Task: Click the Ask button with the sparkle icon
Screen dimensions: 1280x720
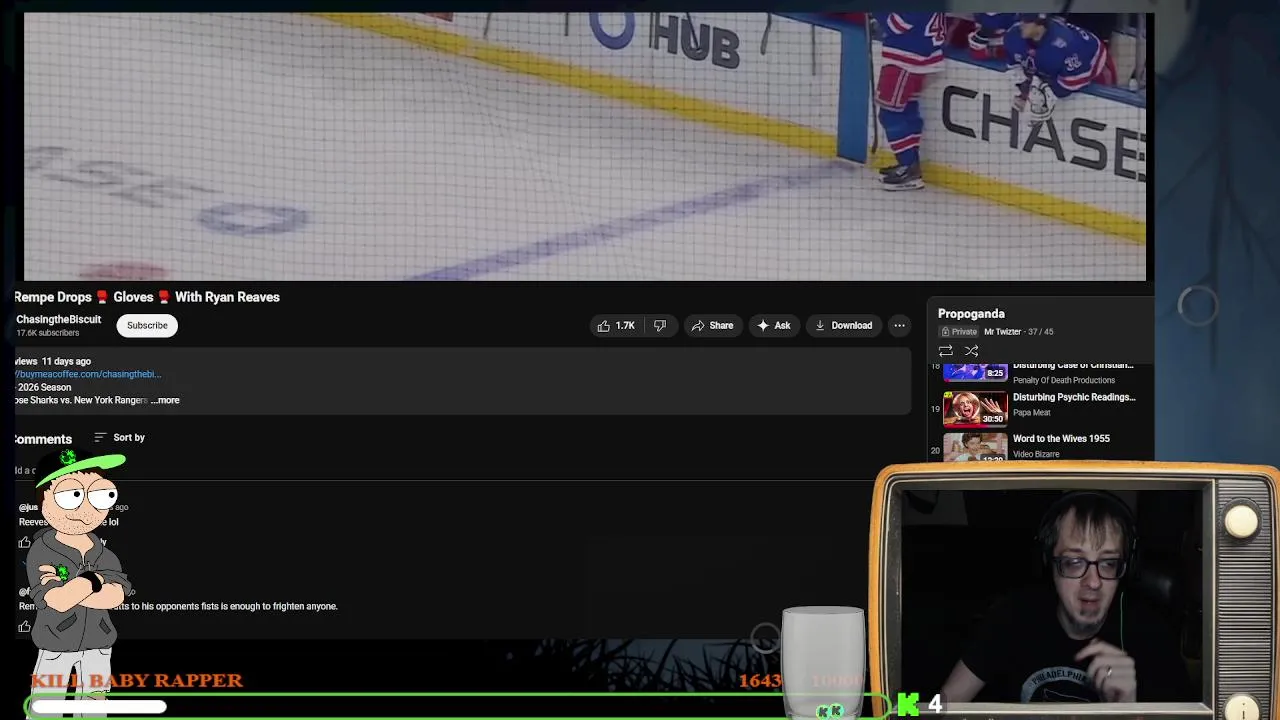Action: 774,325
